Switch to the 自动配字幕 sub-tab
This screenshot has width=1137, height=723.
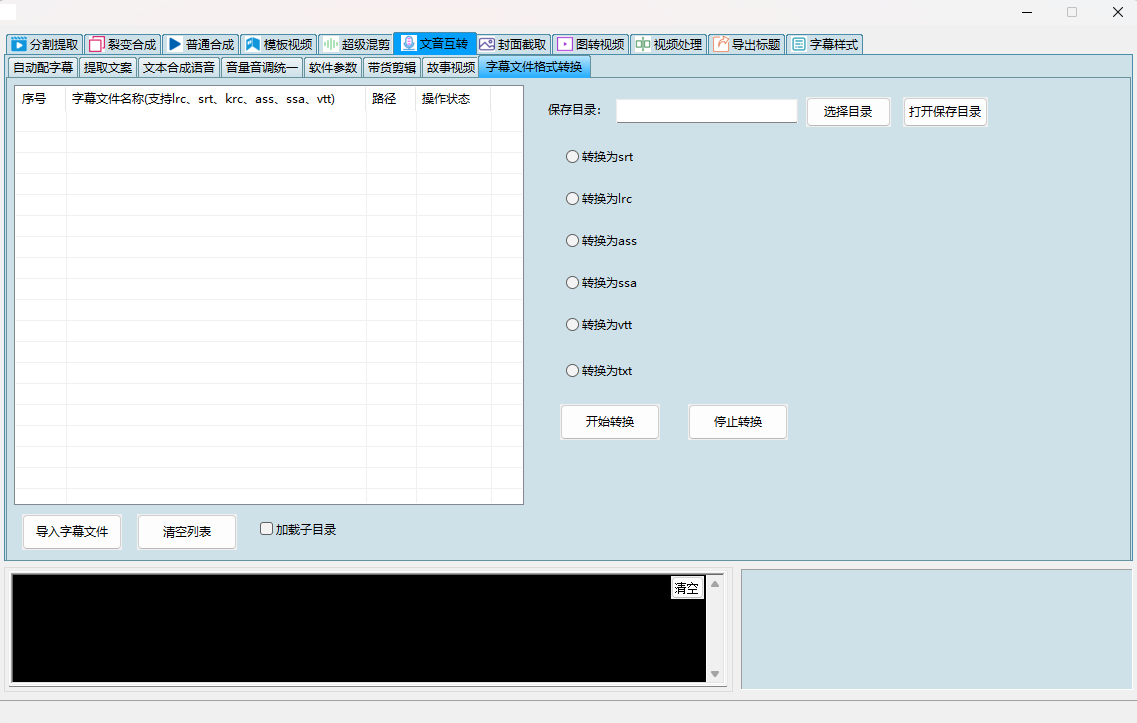(43, 68)
